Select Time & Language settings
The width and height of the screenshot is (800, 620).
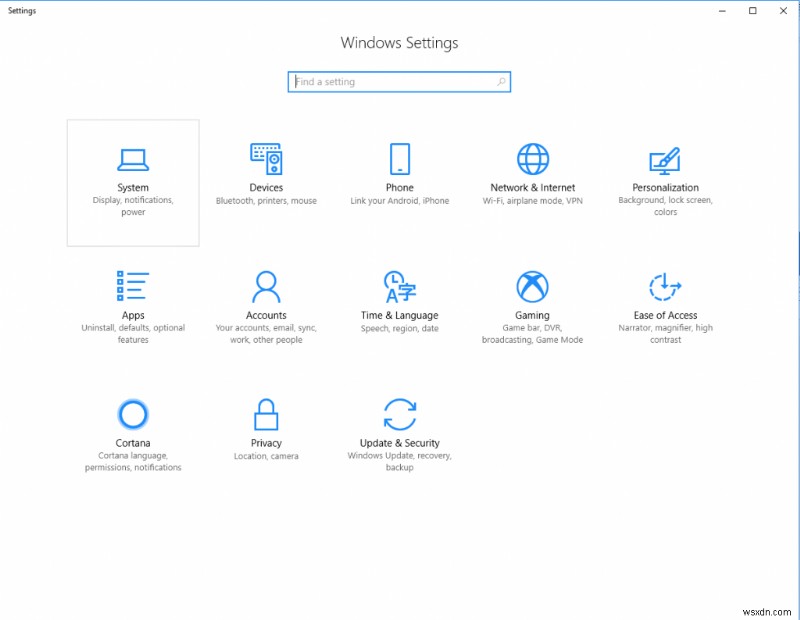[x=399, y=305]
